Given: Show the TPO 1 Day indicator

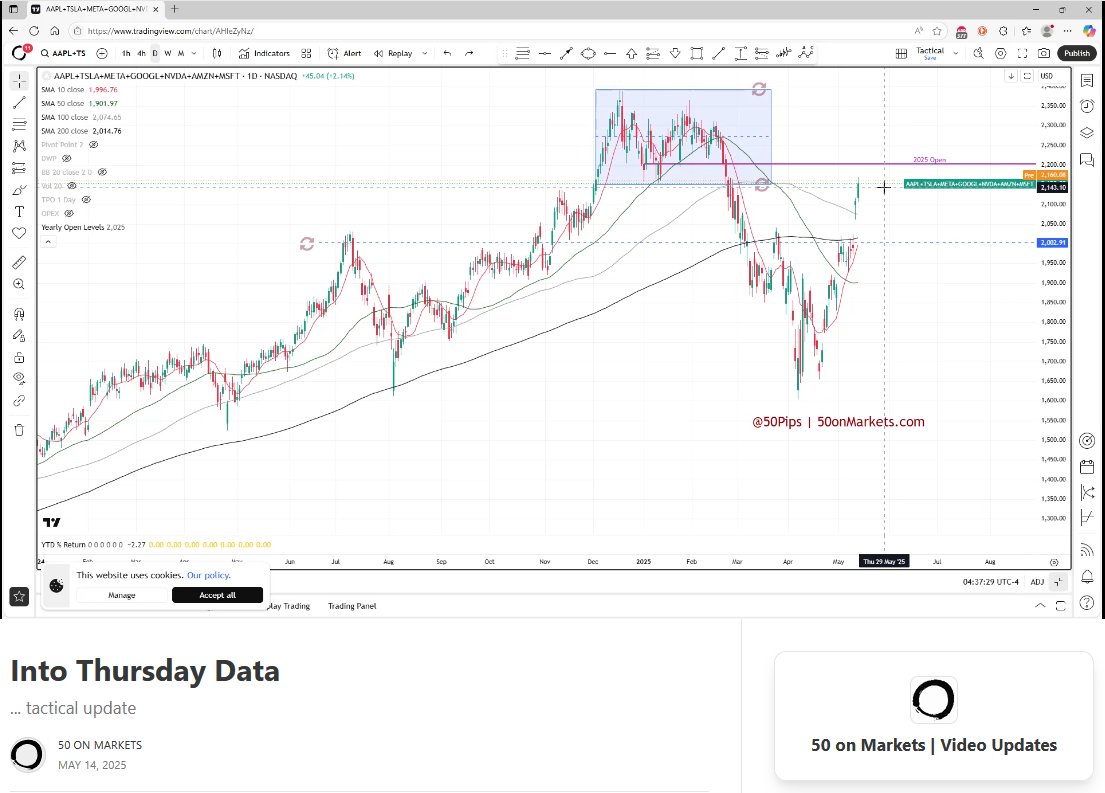Looking at the screenshot, I should (86, 199).
